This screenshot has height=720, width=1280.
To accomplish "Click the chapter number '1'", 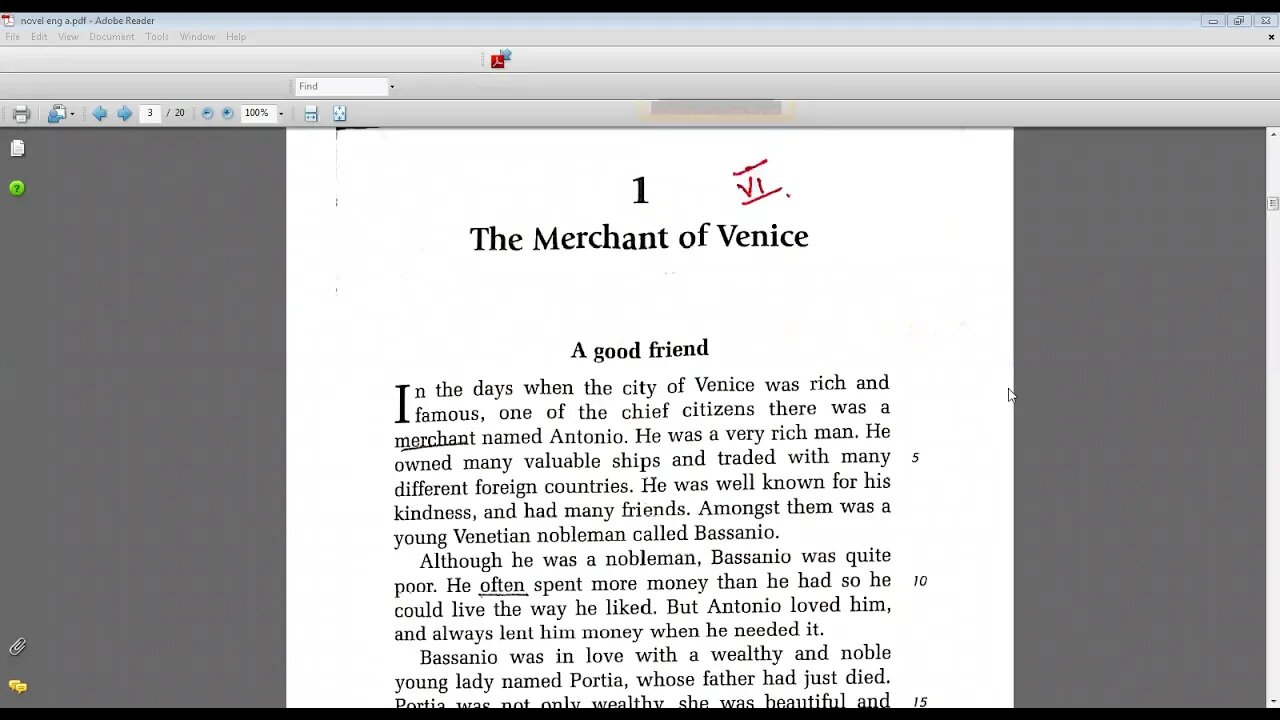I will (x=640, y=190).
